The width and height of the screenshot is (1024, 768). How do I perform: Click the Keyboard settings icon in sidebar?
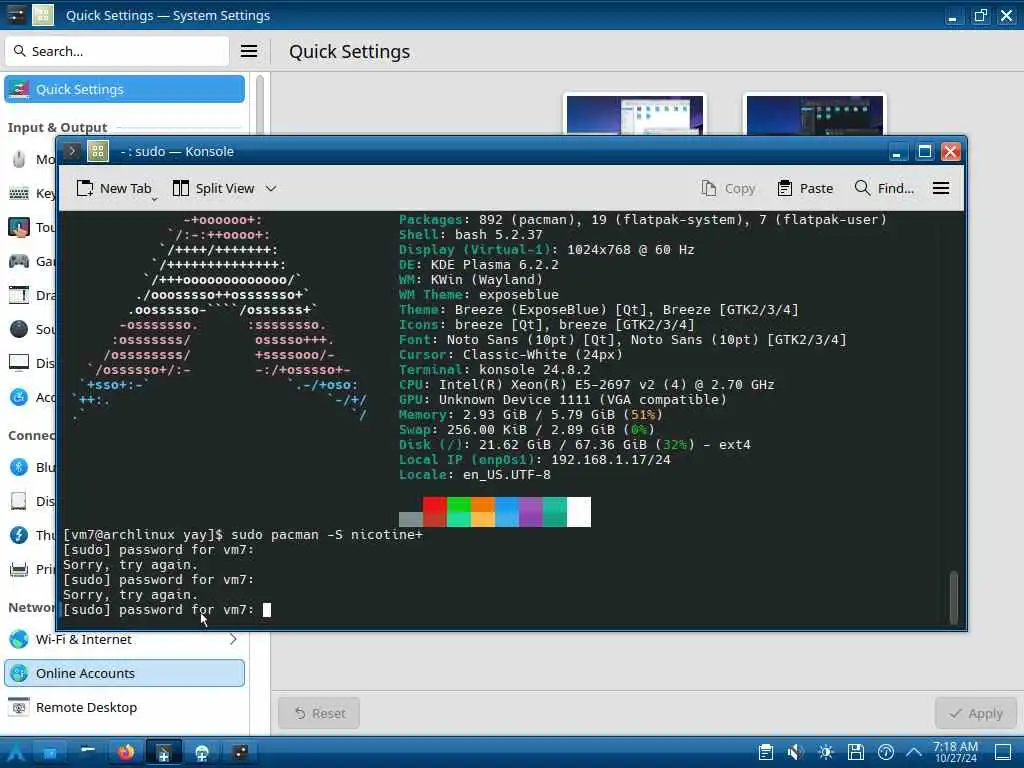click(x=19, y=193)
